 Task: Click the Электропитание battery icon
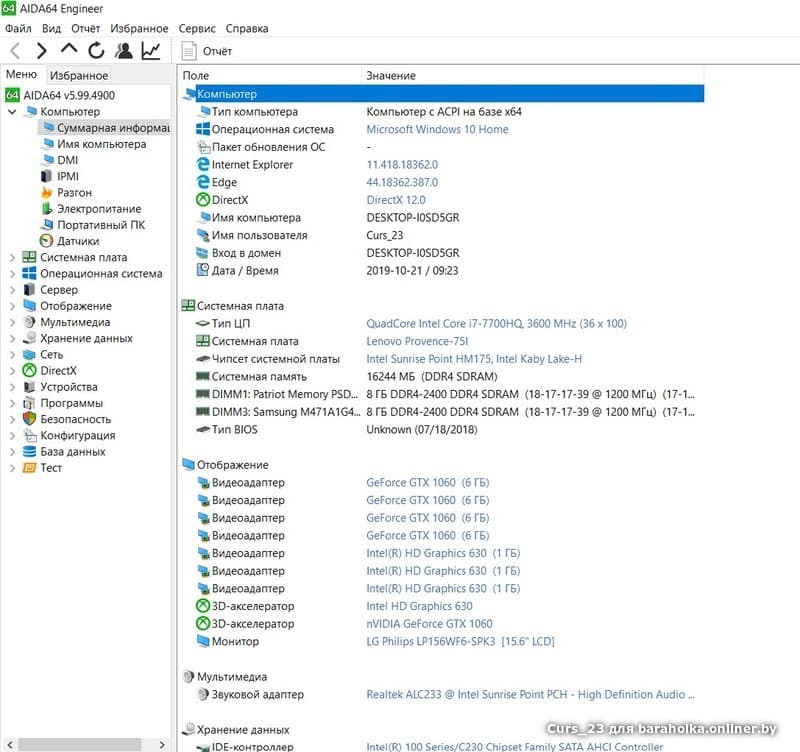(46, 209)
